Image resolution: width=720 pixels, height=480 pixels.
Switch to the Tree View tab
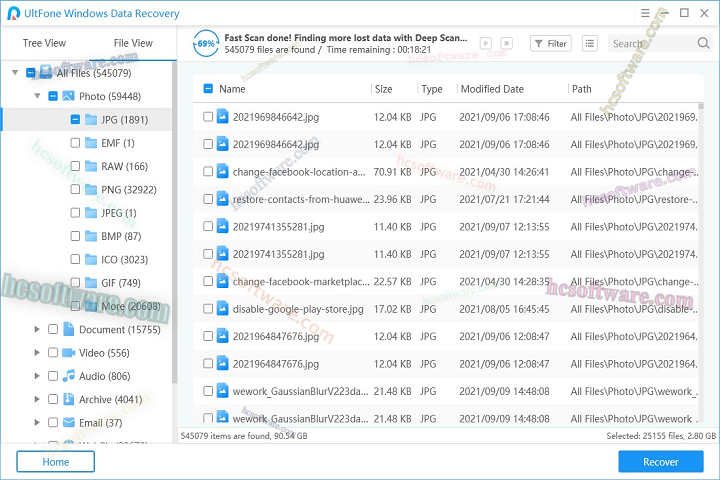coord(45,43)
